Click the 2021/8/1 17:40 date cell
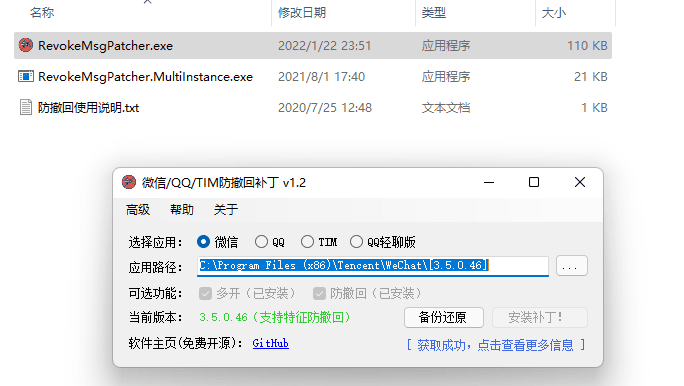The image size is (684, 386). coord(321,77)
